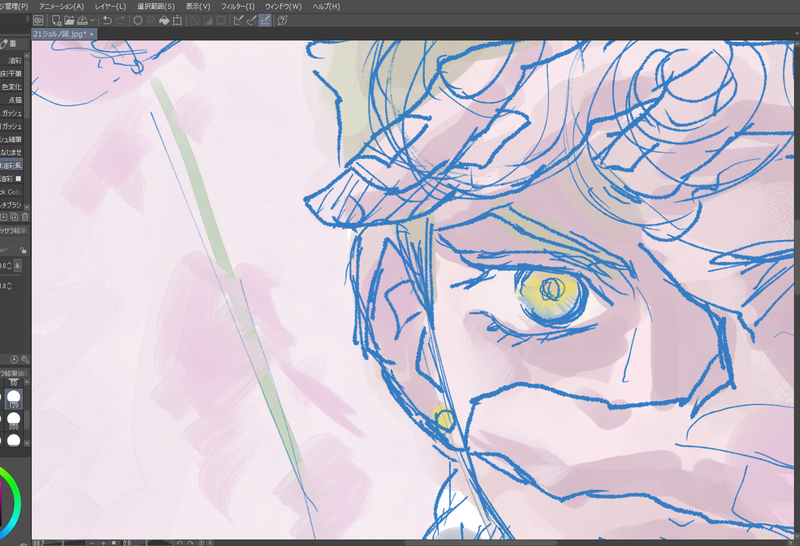Select the 120 brush size preset

click(x=14, y=399)
